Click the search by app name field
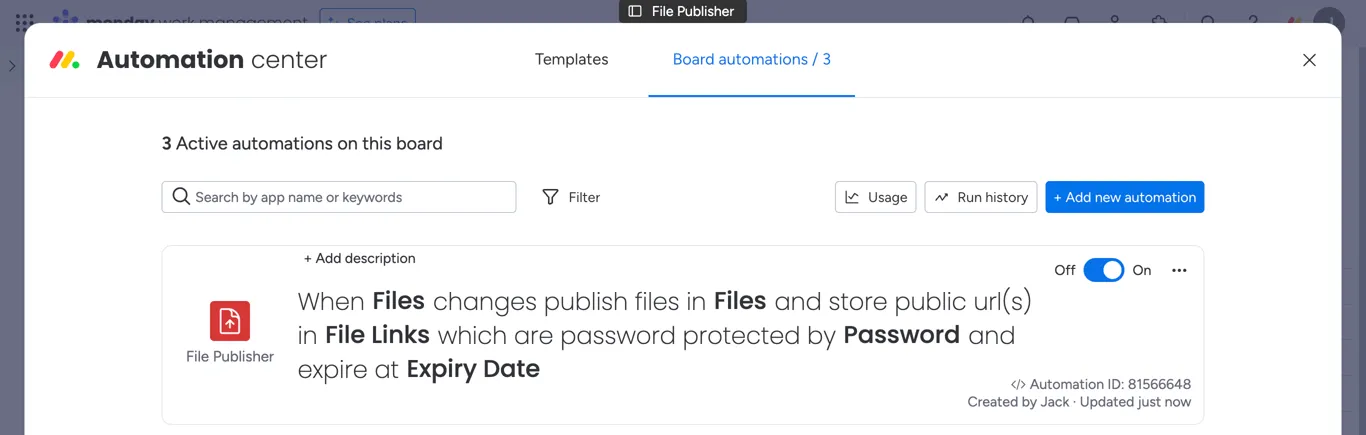Screen dimensions: 1366x435 point(339,197)
